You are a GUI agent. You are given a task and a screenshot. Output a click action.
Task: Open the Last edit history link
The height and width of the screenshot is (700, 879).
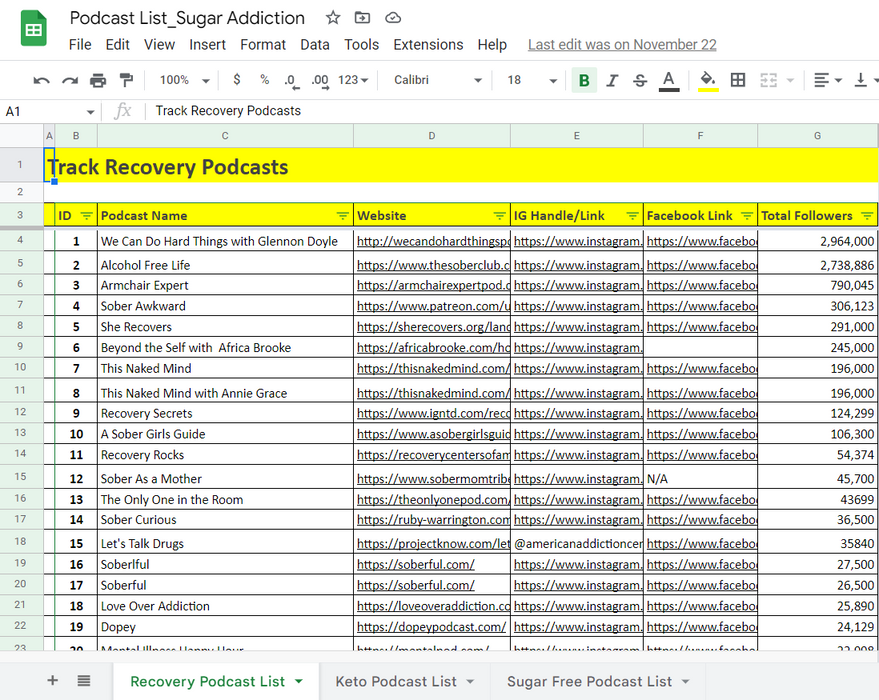pyautogui.click(x=621, y=45)
